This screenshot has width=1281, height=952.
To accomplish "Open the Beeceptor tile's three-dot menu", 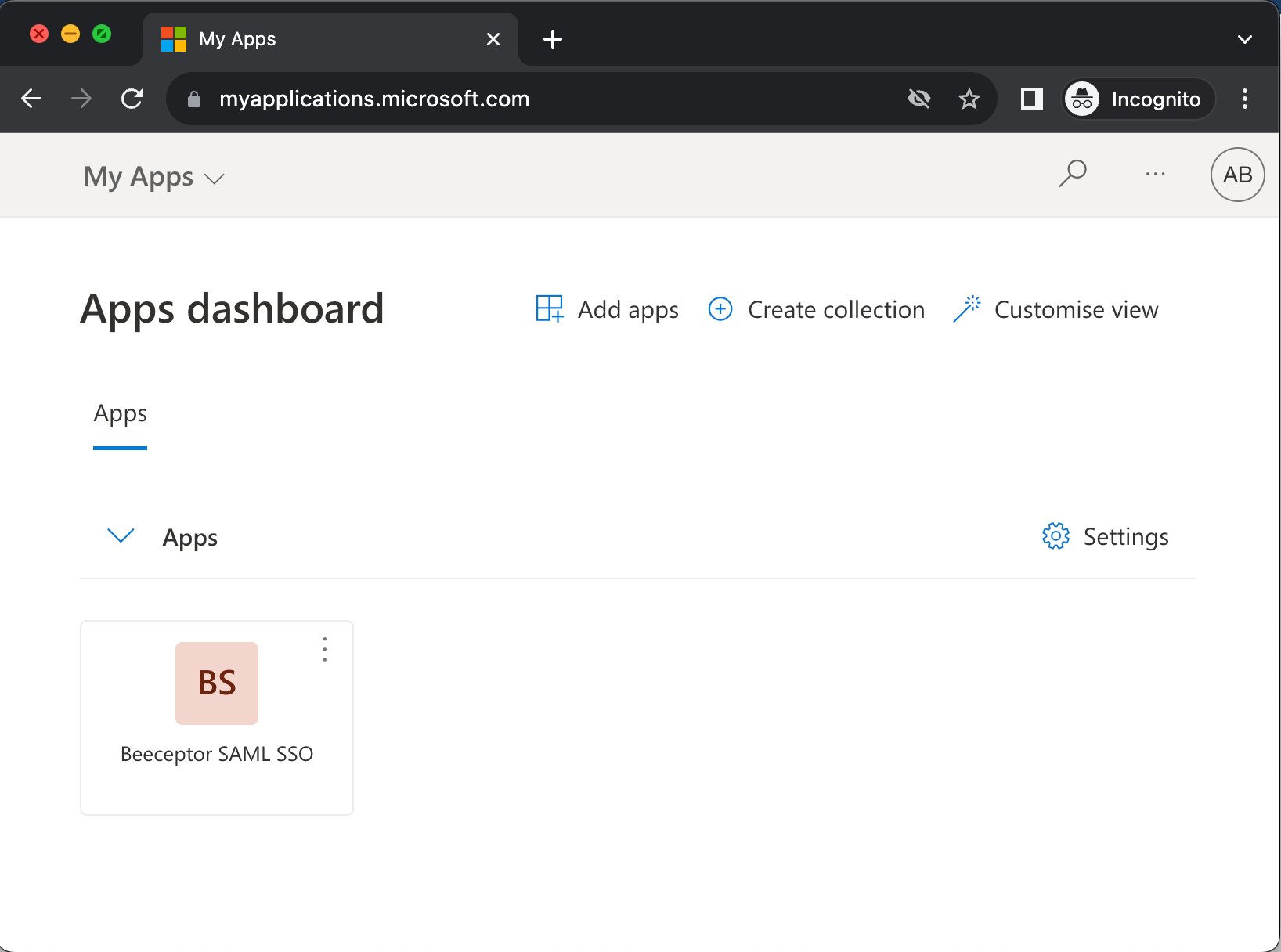I will tap(324, 649).
